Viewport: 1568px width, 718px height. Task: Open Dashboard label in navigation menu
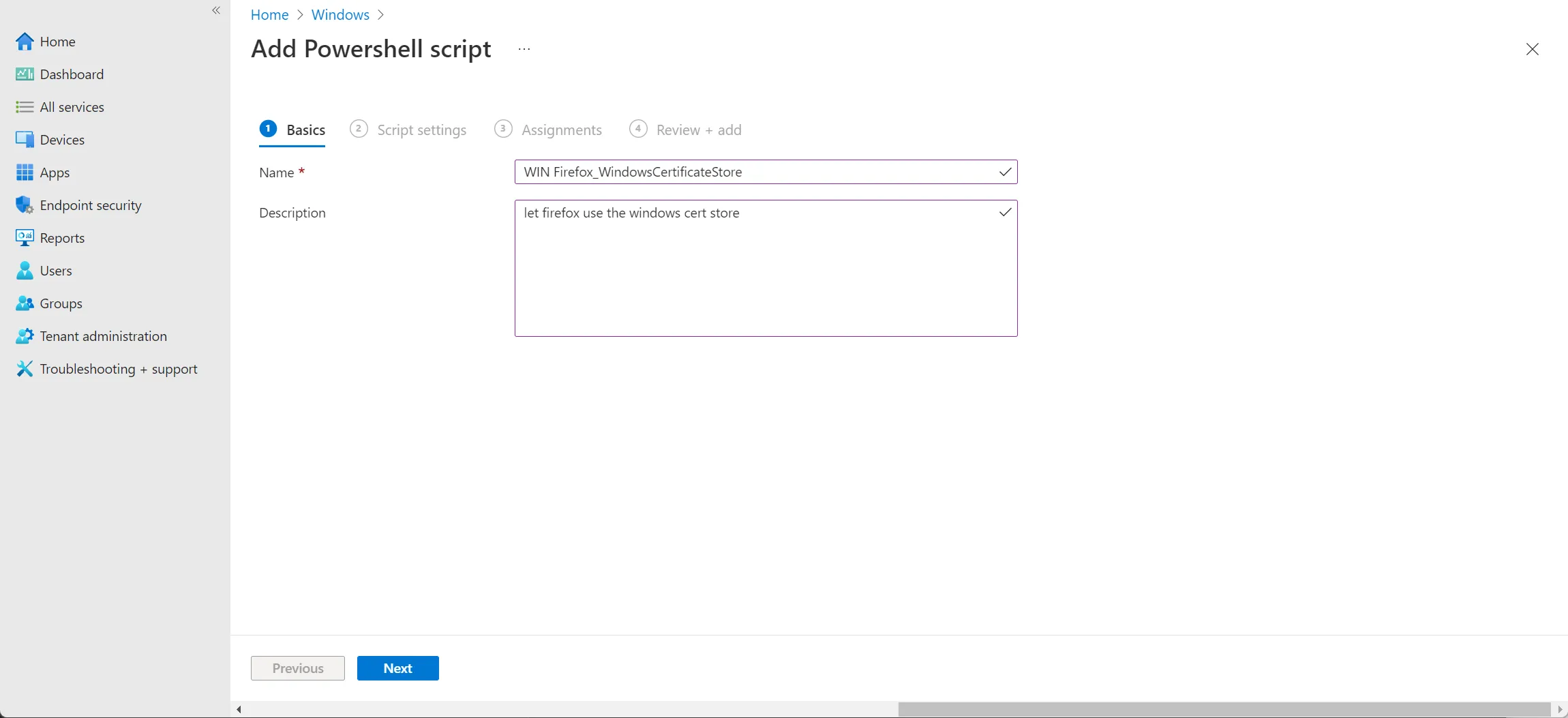coord(72,74)
